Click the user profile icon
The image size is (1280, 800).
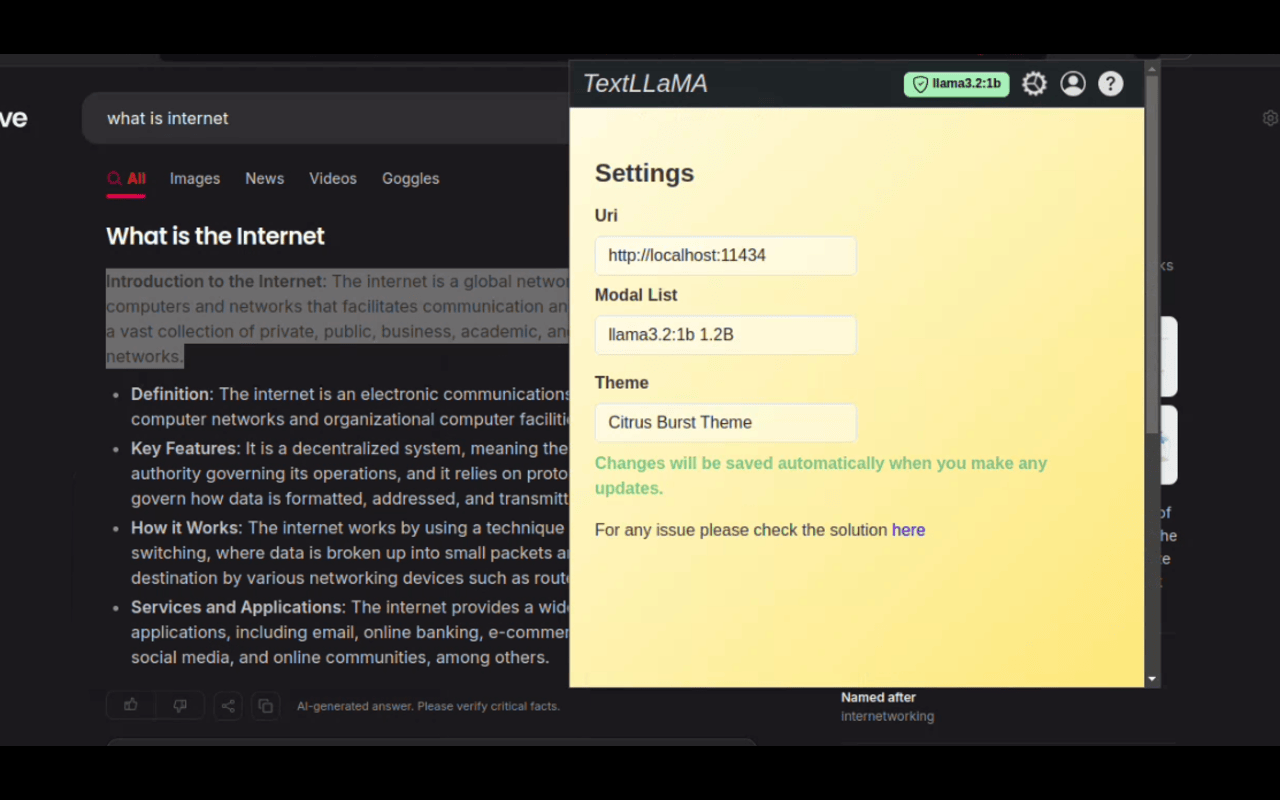(1072, 83)
